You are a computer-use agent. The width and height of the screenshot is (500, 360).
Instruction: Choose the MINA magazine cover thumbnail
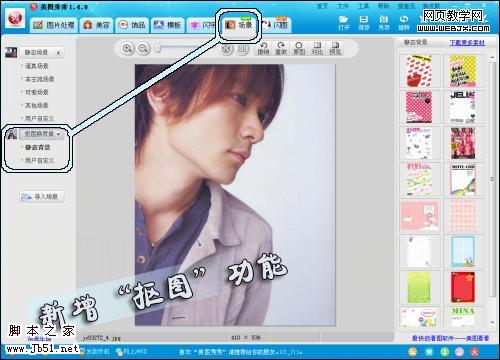click(463, 317)
